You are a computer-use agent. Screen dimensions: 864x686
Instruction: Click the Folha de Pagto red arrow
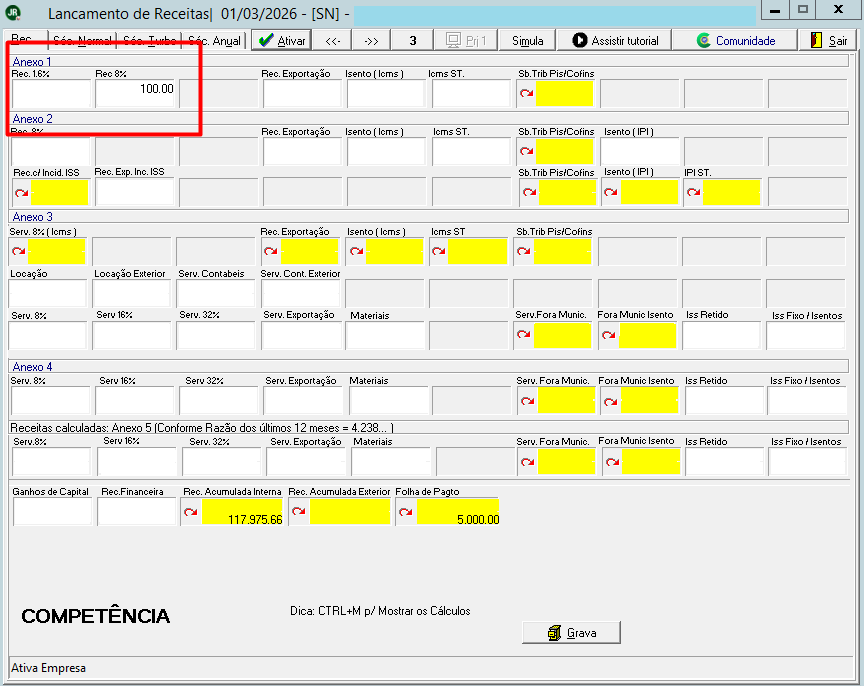pyautogui.click(x=406, y=512)
